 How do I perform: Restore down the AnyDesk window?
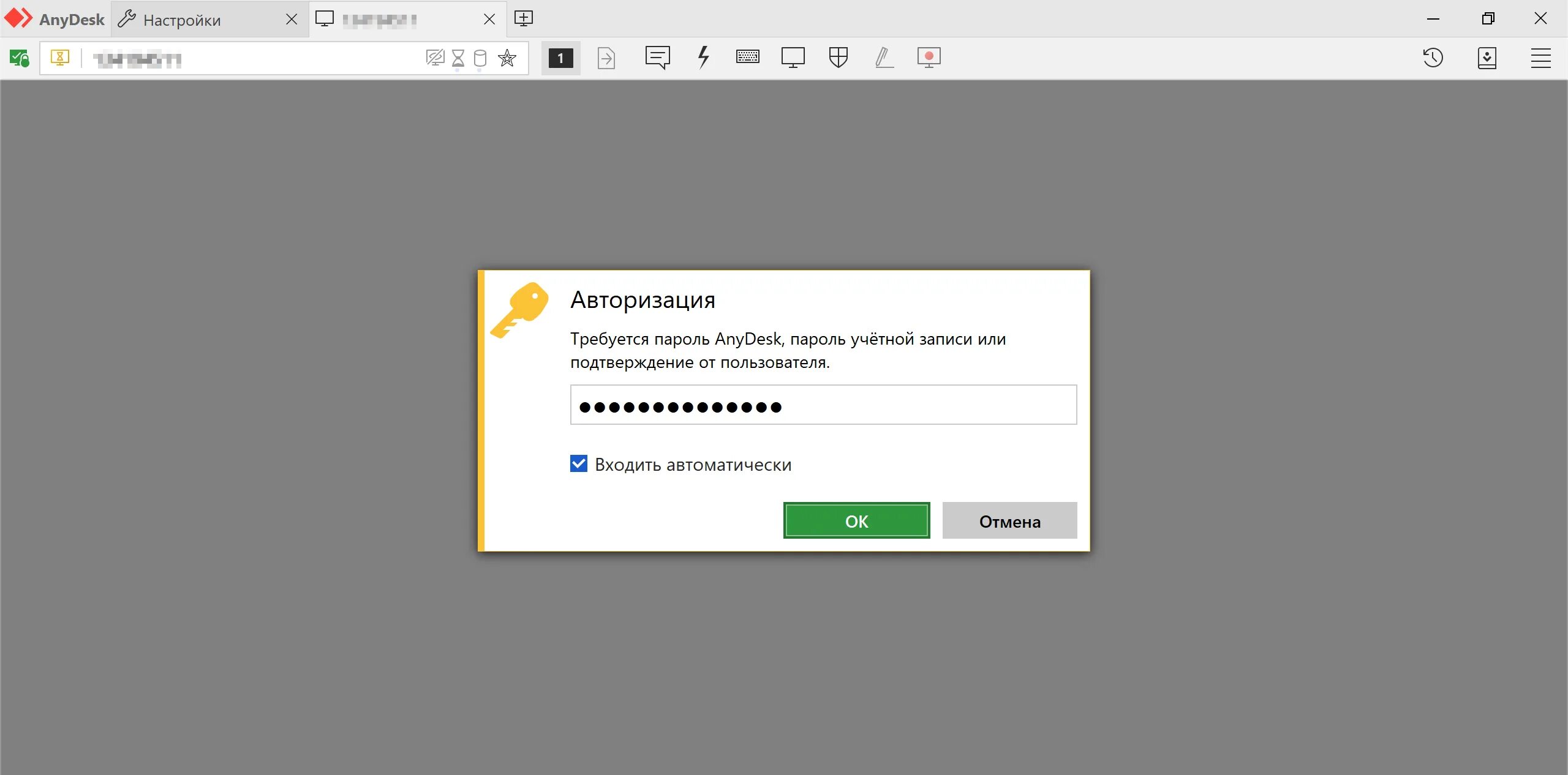click(1488, 19)
